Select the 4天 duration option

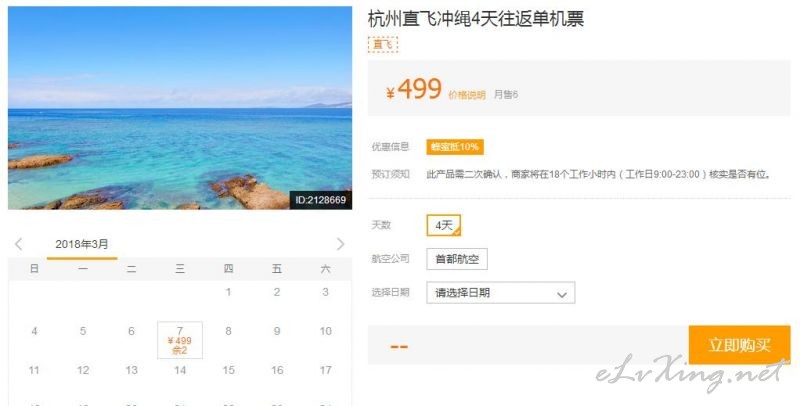pyautogui.click(x=444, y=225)
